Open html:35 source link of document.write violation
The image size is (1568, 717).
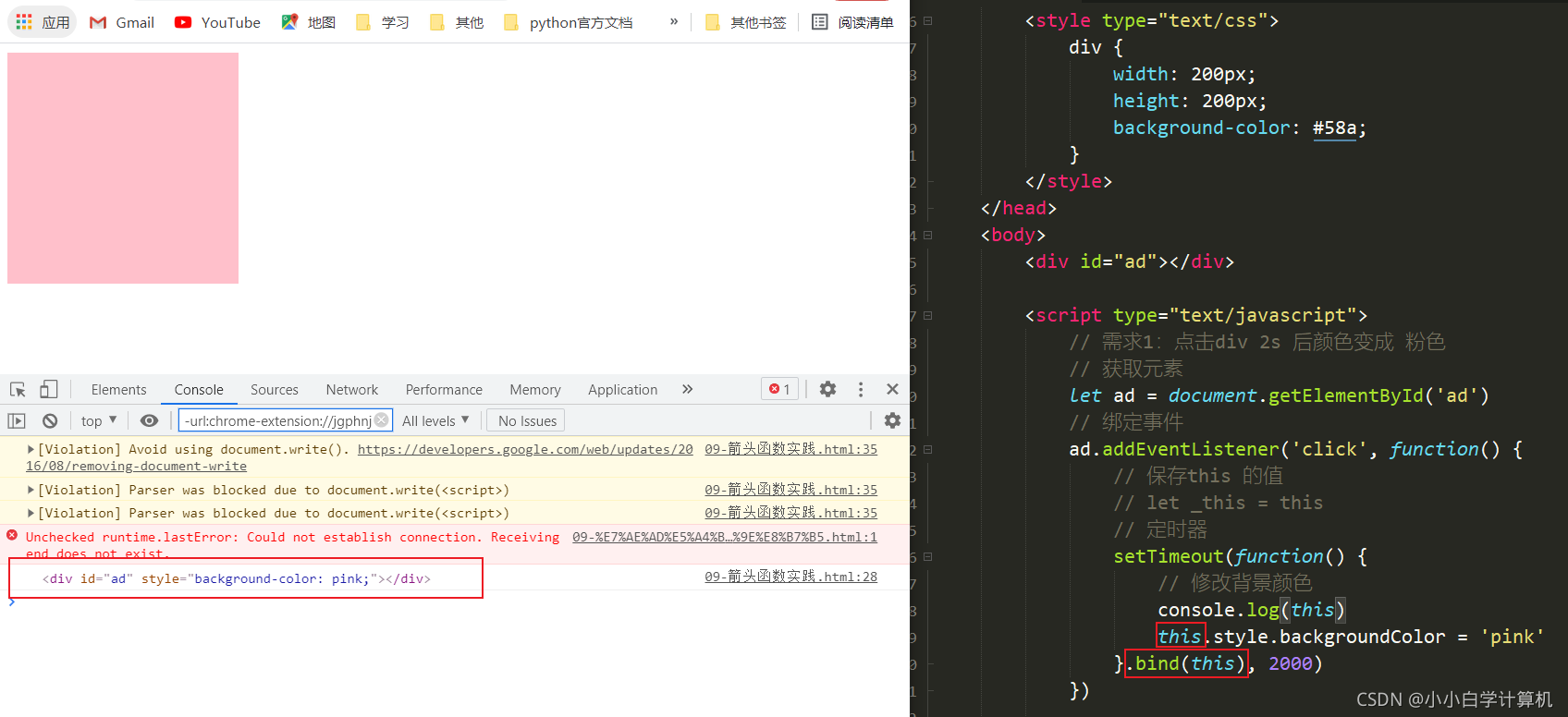coord(790,449)
